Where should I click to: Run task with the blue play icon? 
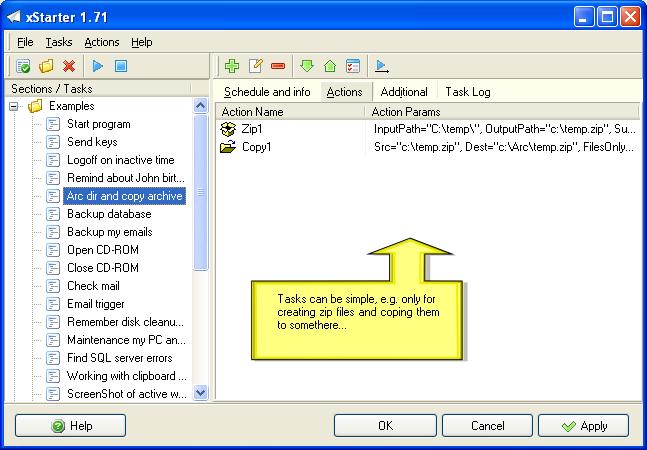point(98,66)
